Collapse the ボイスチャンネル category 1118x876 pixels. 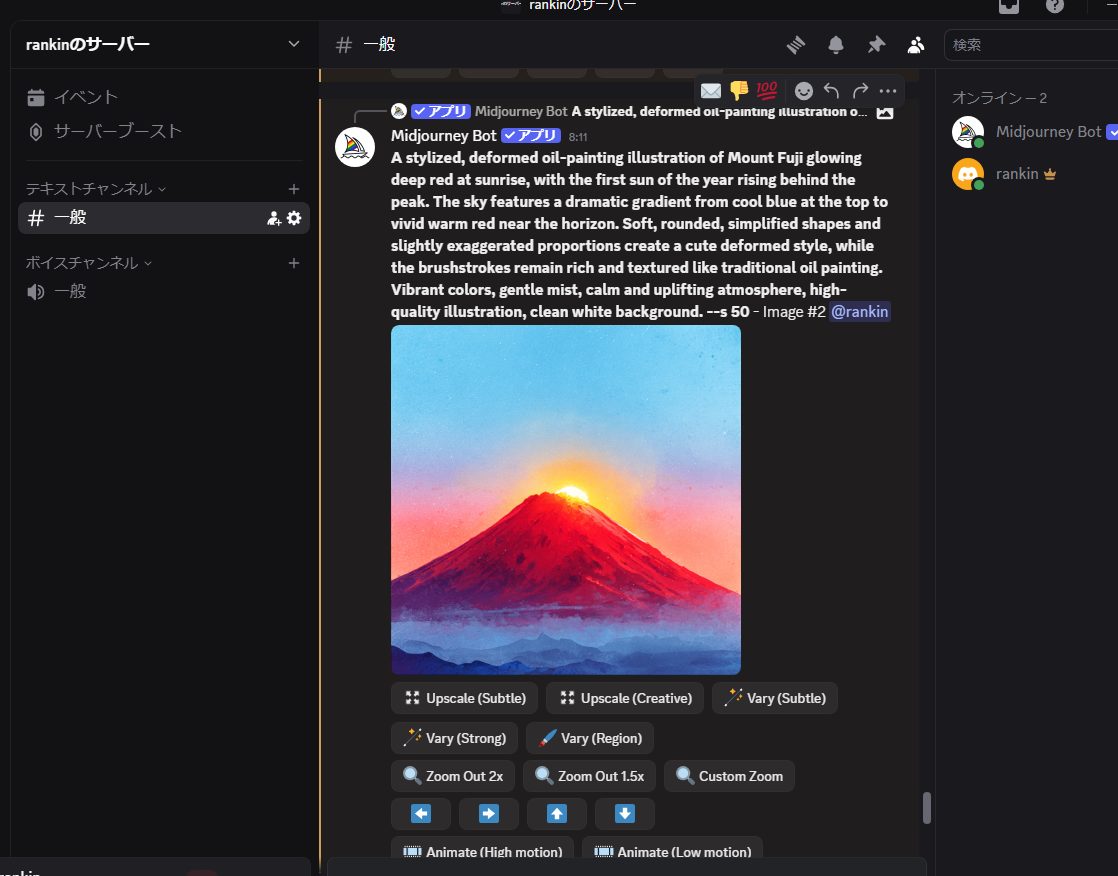pos(88,263)
